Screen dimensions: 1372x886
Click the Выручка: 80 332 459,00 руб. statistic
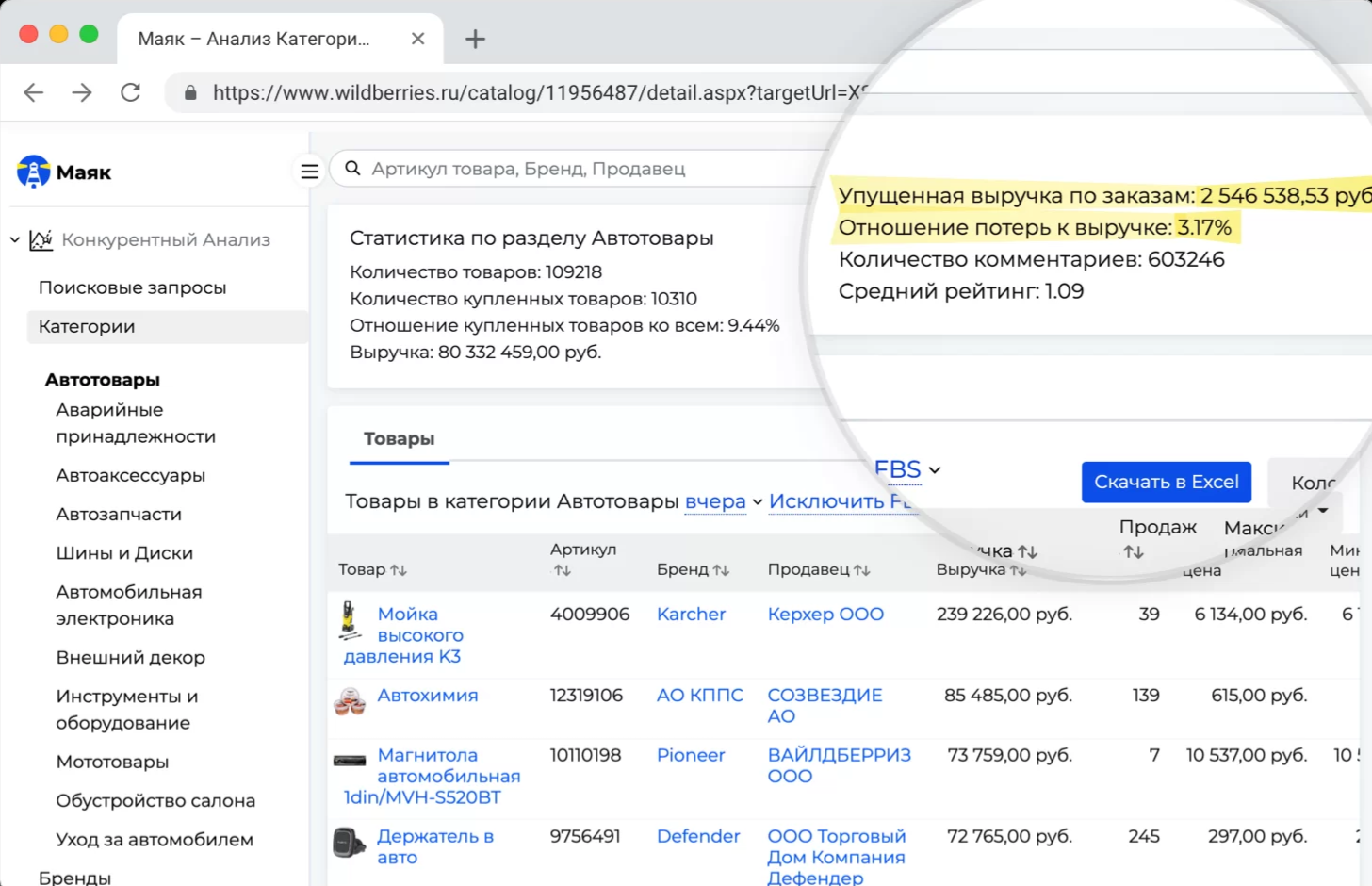pos(475,352)
